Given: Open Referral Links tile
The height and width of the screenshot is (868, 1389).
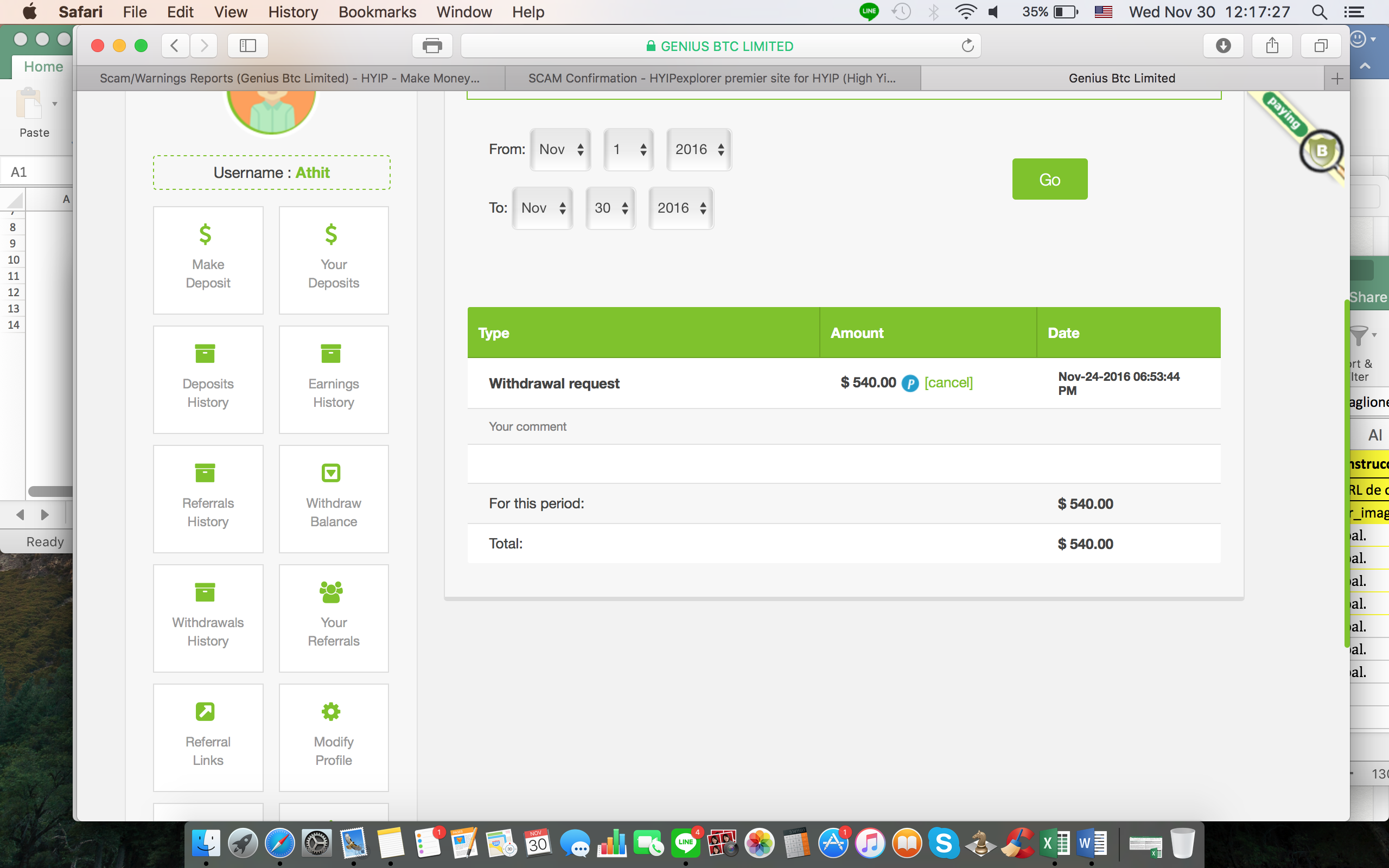Looking at the screenshot, I should (x=208, y=737).
